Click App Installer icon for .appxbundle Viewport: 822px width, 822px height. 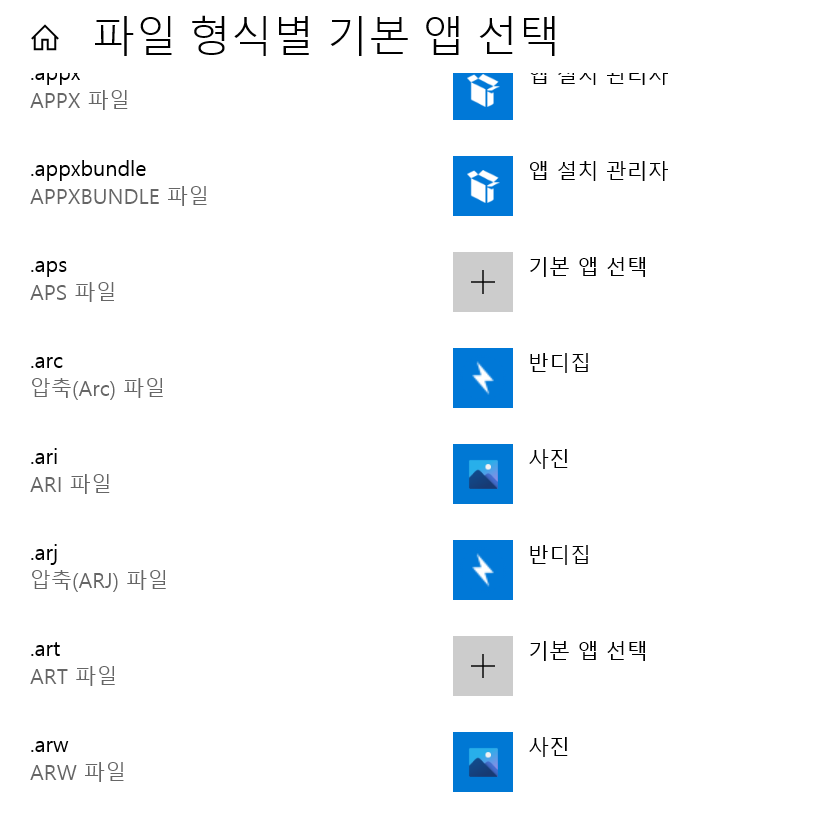point(482,186)
